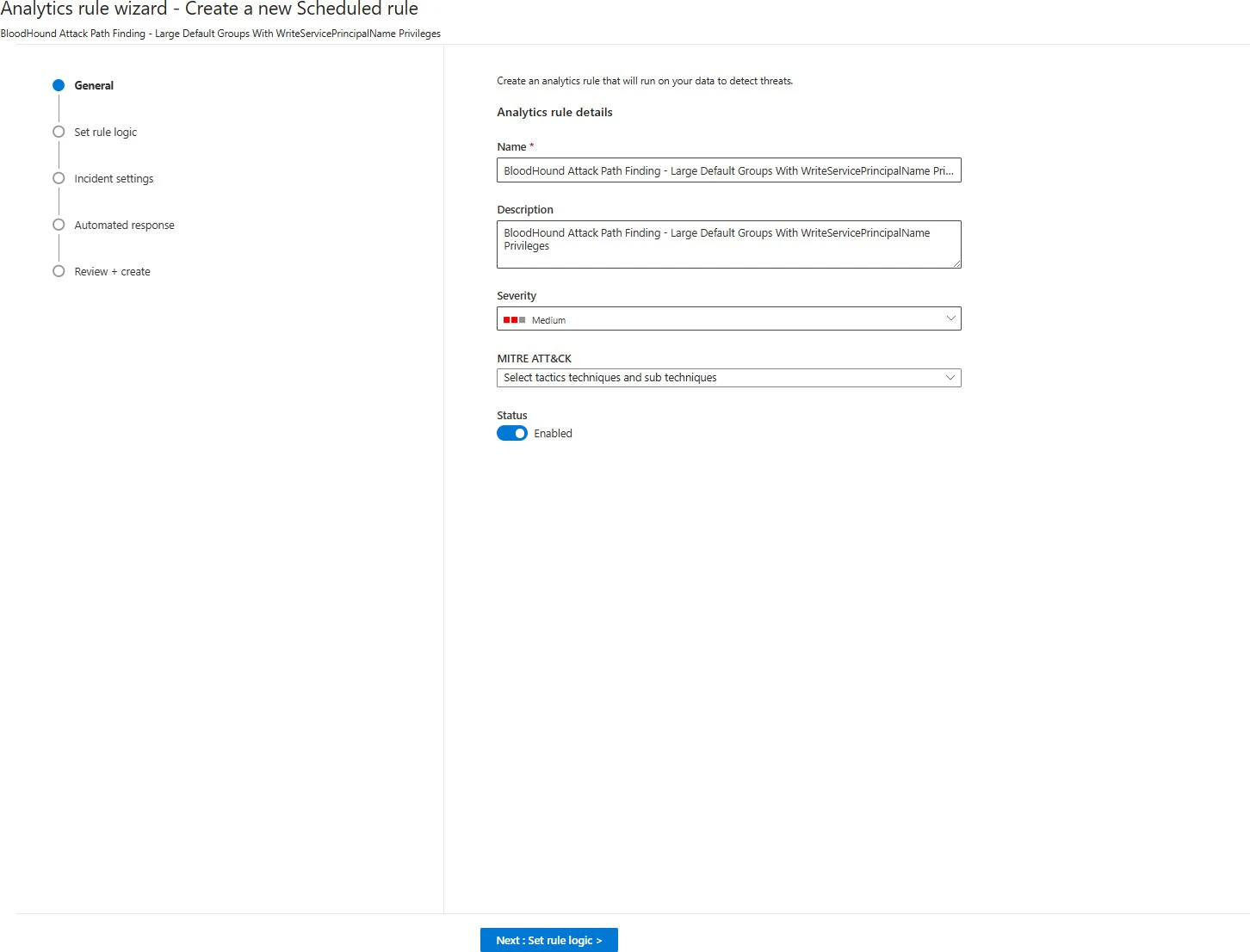The height and width of the screenshot is (952, 1250).
Task: Click the Incident settings step circle
Action: point(59,178)
